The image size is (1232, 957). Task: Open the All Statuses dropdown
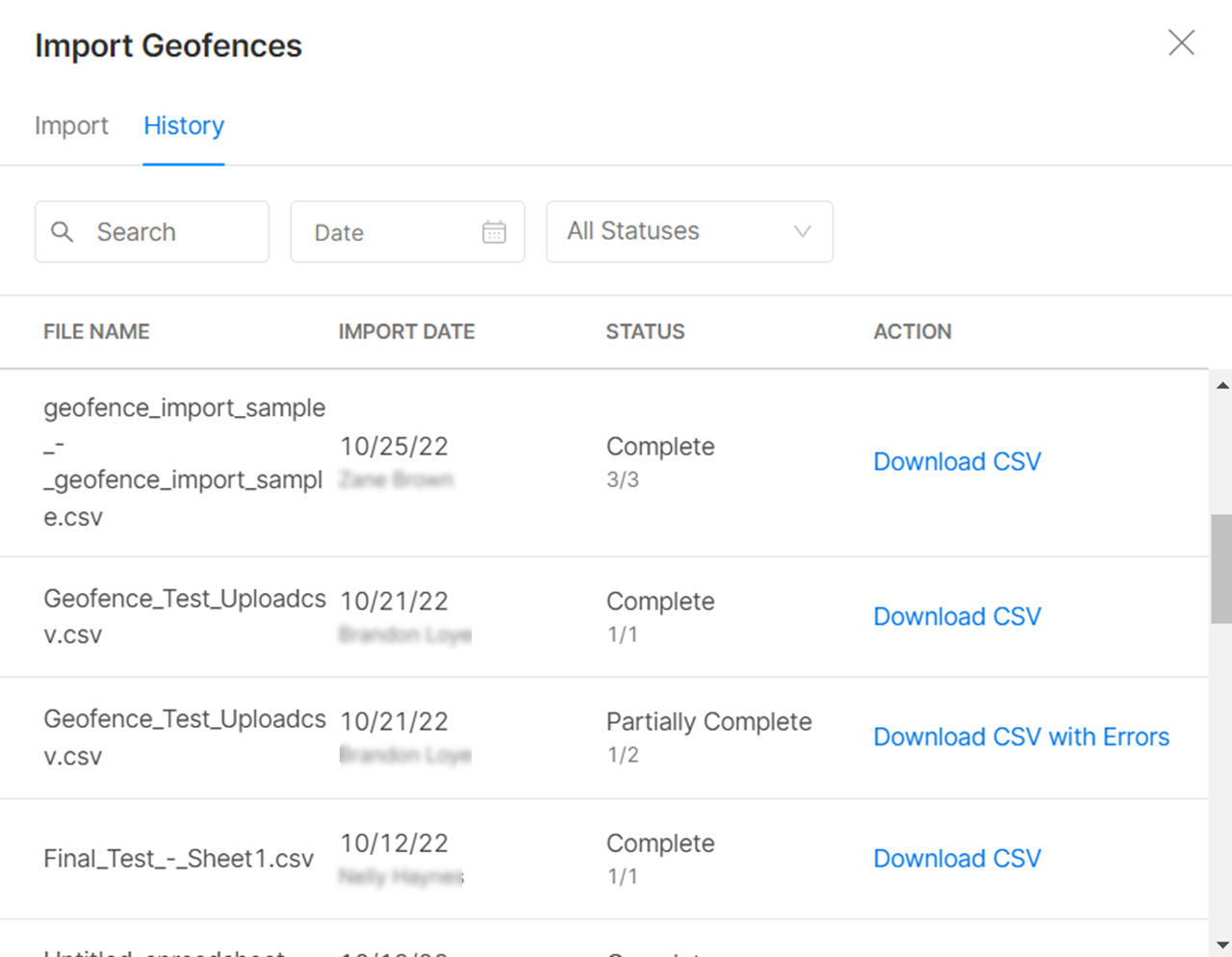[674, 232]
